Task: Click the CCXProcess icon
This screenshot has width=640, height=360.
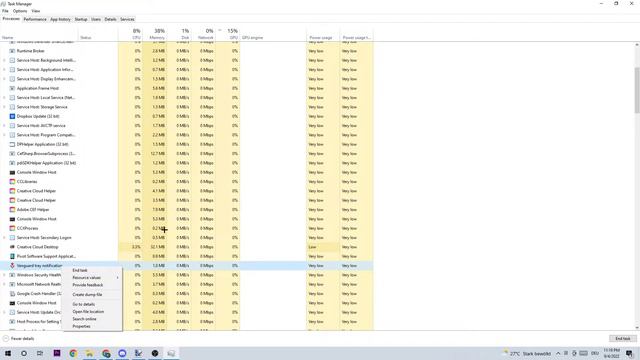Action: click(x=12, y=229)
